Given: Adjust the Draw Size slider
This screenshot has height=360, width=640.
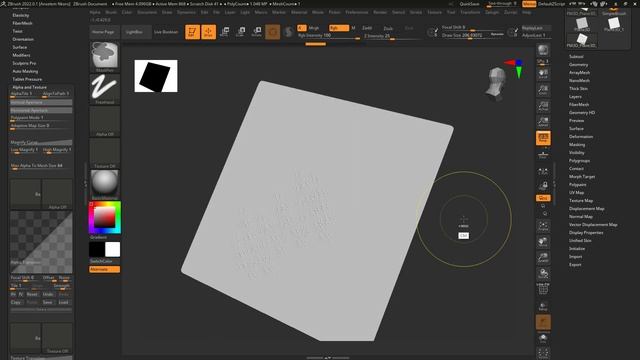Looking at the screenshot, I should coord(473,36).
